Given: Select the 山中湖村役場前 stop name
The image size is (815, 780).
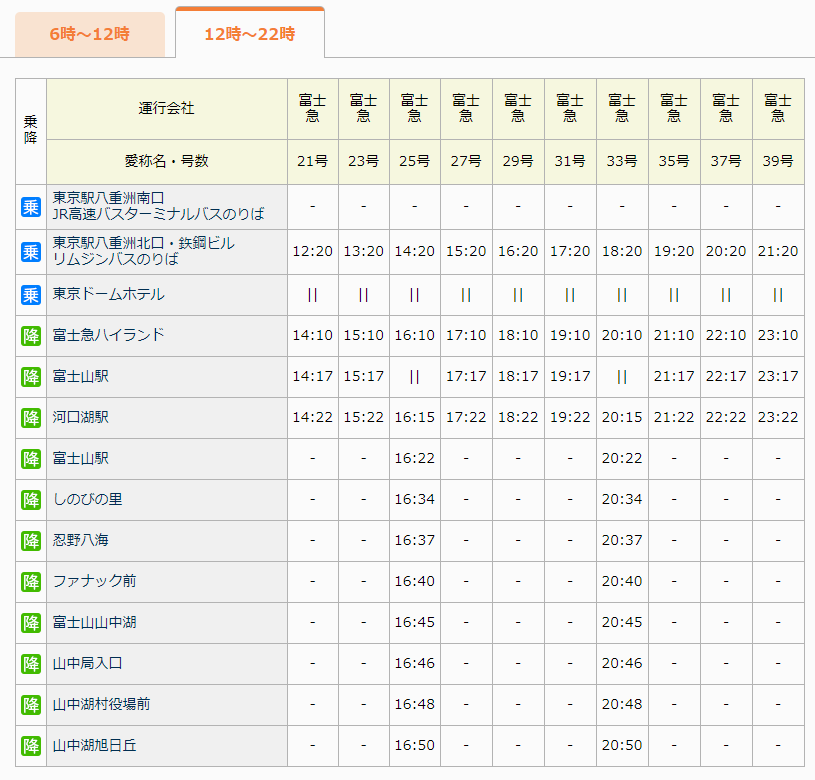Looking at the screenshot, I should pos(101,704).
